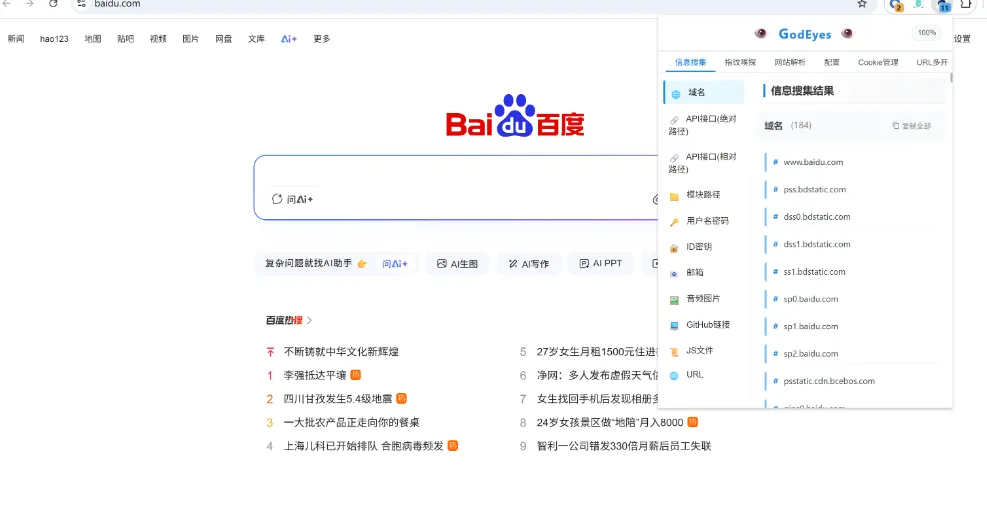Open 图片 in Baidu top navigation
This screenshot has height=522, width=987.
point(191,39)
